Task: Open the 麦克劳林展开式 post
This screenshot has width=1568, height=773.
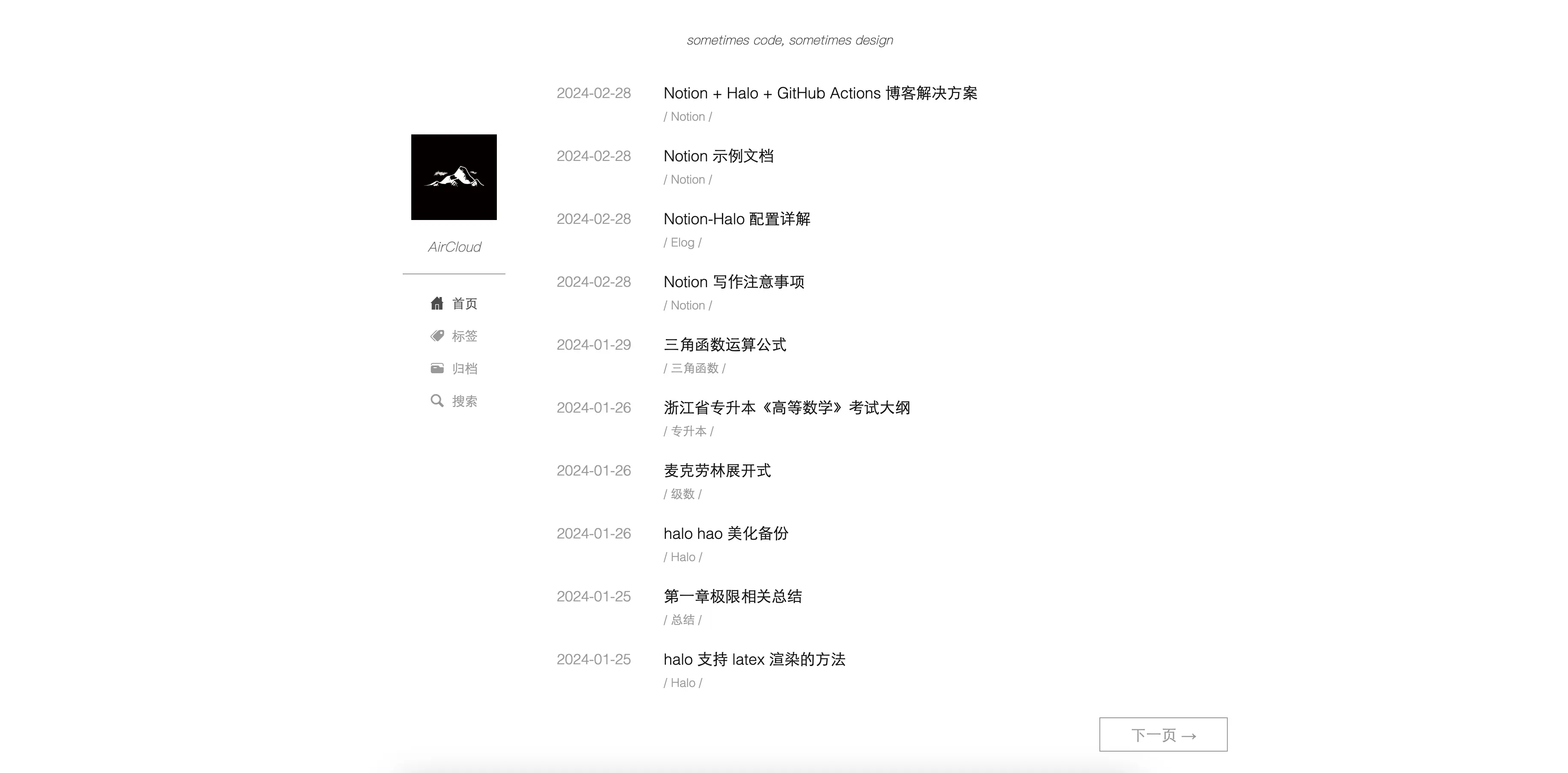Action: [x=716, y=470]
